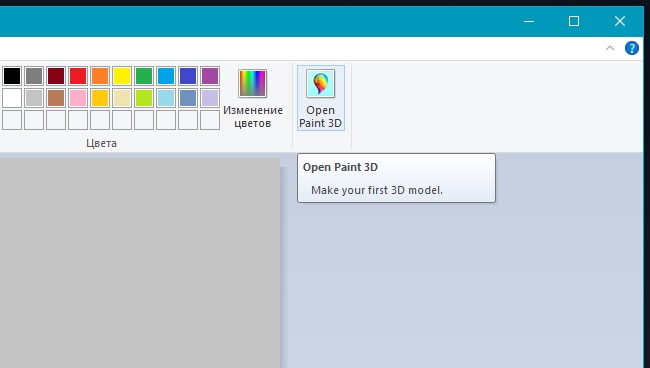650x368 pixels.
Task: Select the pink color swatch
Action: pyautogui.click(x=78, y=98)
